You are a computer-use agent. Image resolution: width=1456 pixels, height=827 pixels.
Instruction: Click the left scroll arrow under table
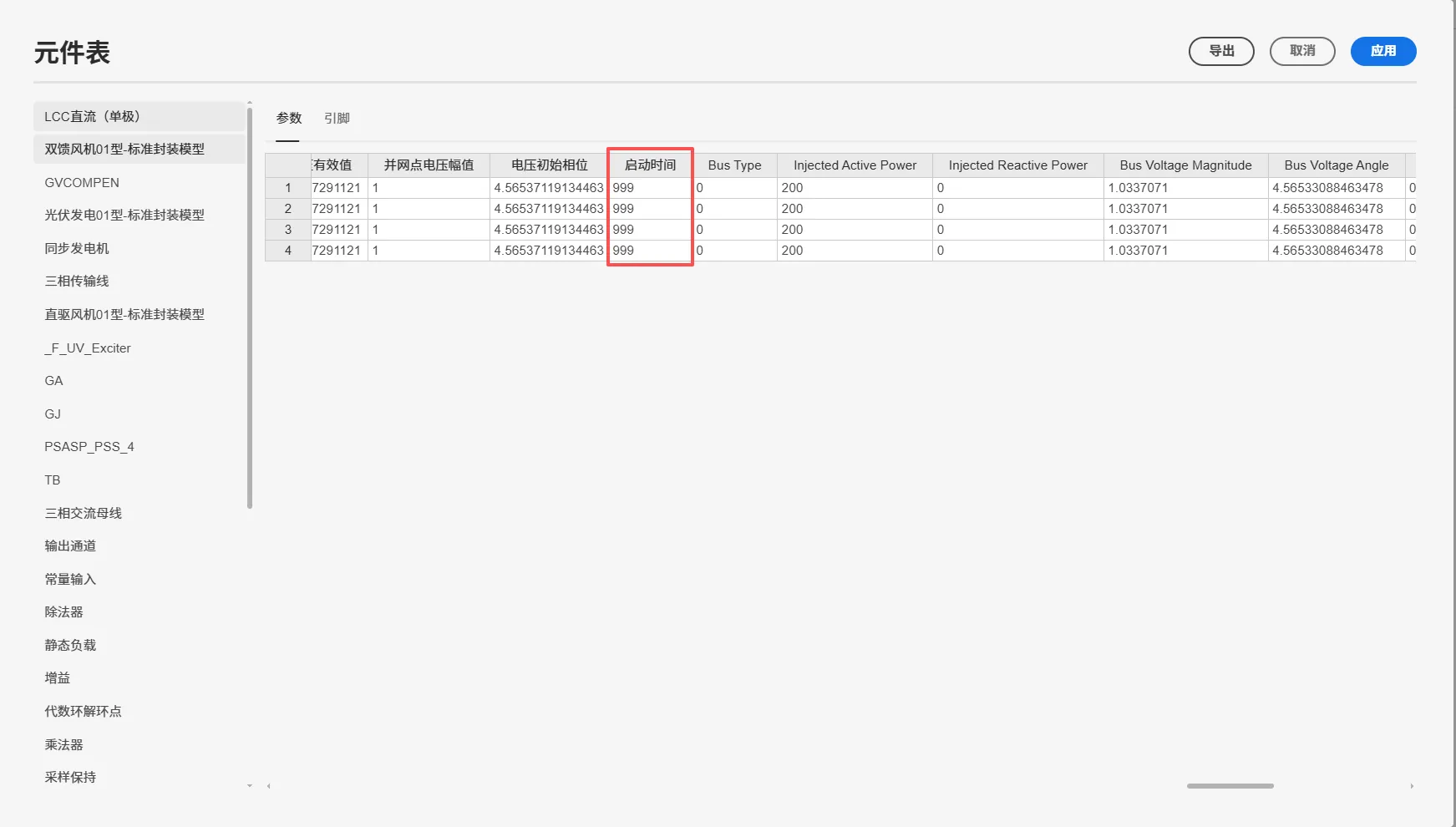click(269, 786)
